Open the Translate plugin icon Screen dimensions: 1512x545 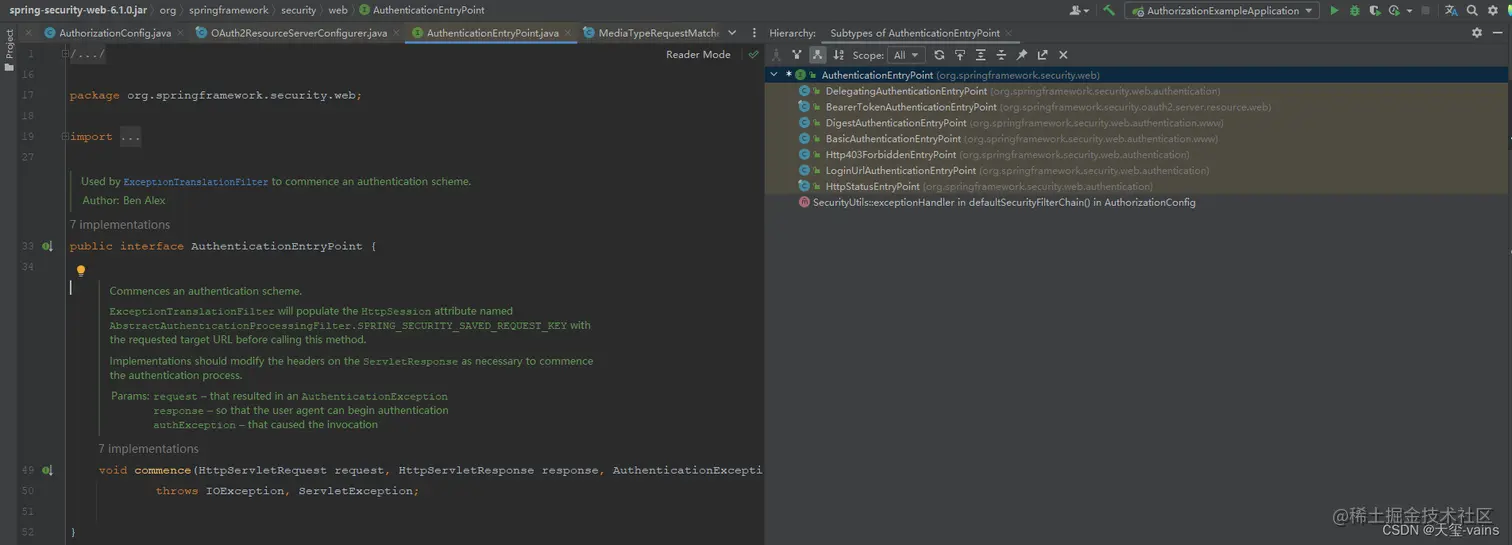pyautogui.click(x=1451, y=11)
